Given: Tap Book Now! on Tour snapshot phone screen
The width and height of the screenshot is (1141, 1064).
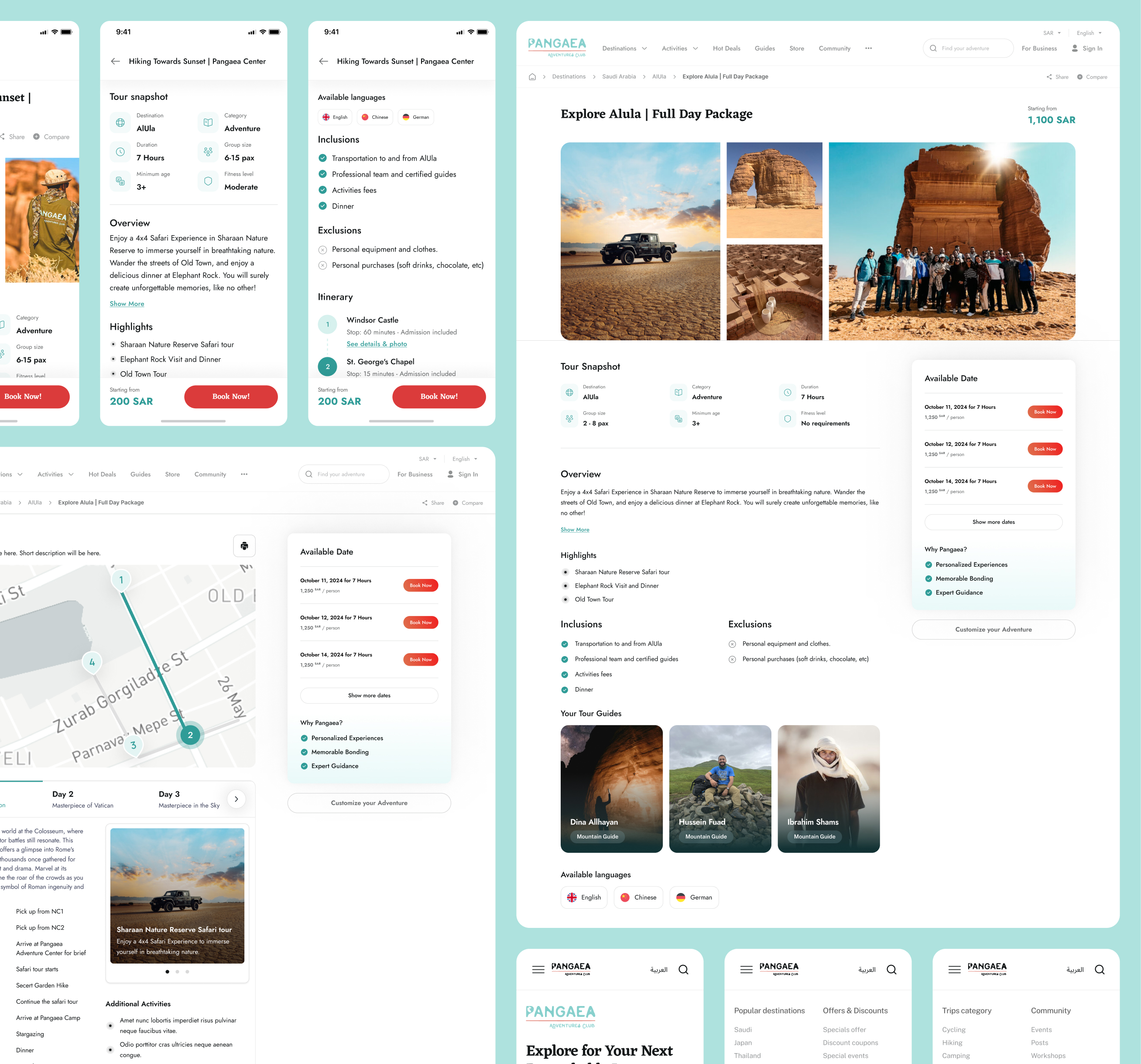Looking at the screenshot, I should 231,397.
